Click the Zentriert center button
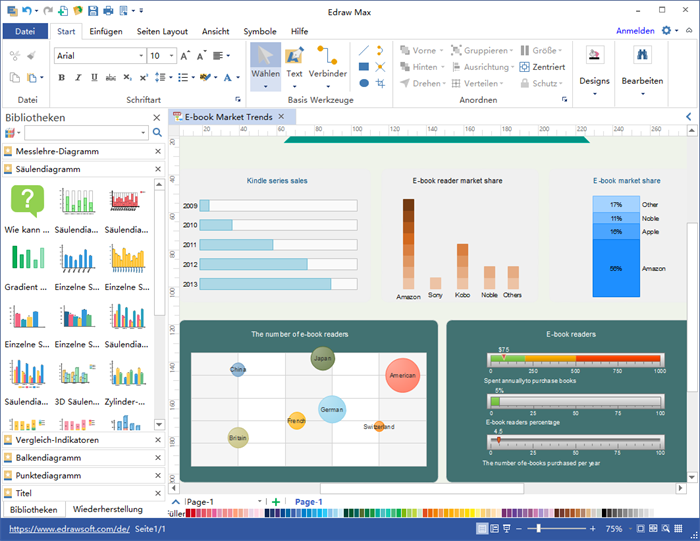The image size is (700, 541). (542, 67)
